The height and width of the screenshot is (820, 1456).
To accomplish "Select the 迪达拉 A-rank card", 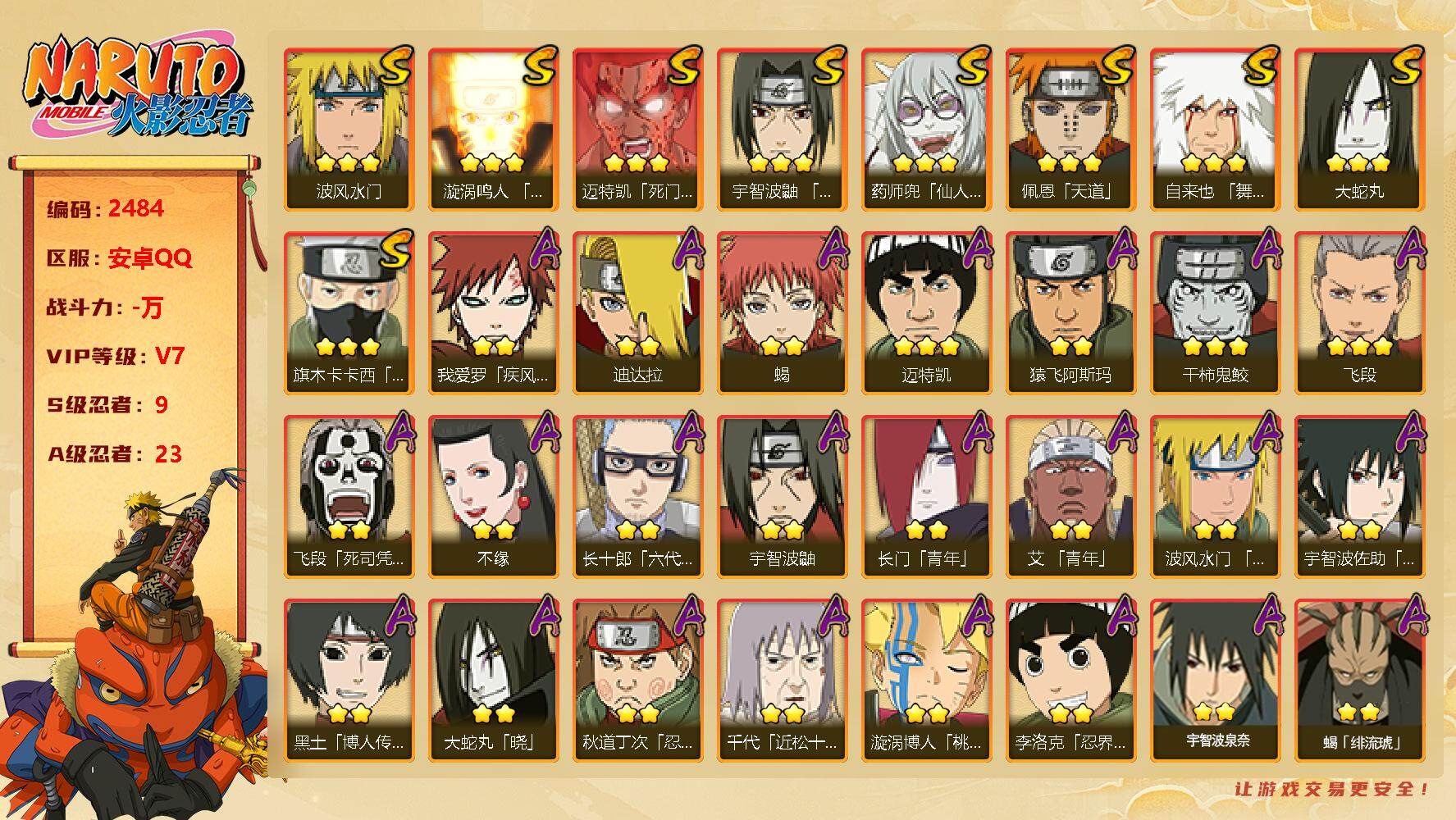I will pyautogui.click(x=638, y=313).
